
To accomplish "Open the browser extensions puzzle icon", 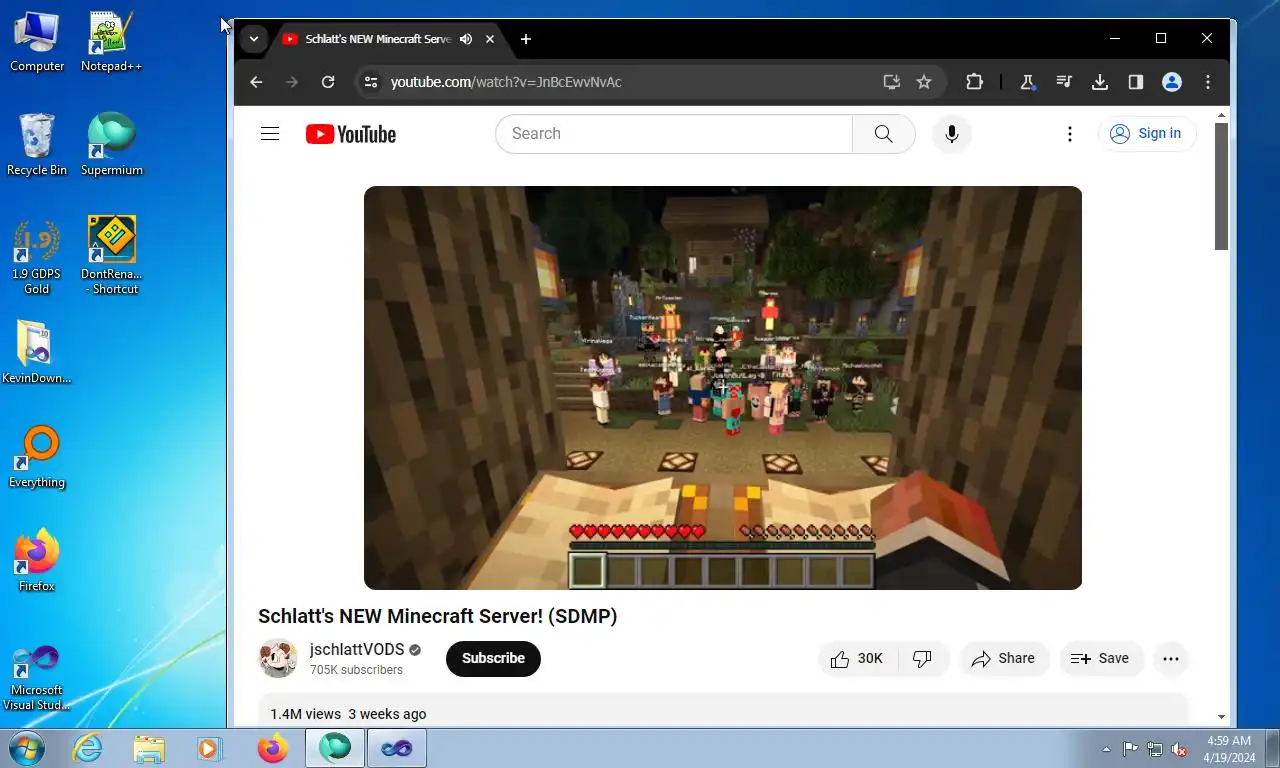I will click(x=974, y=82).
